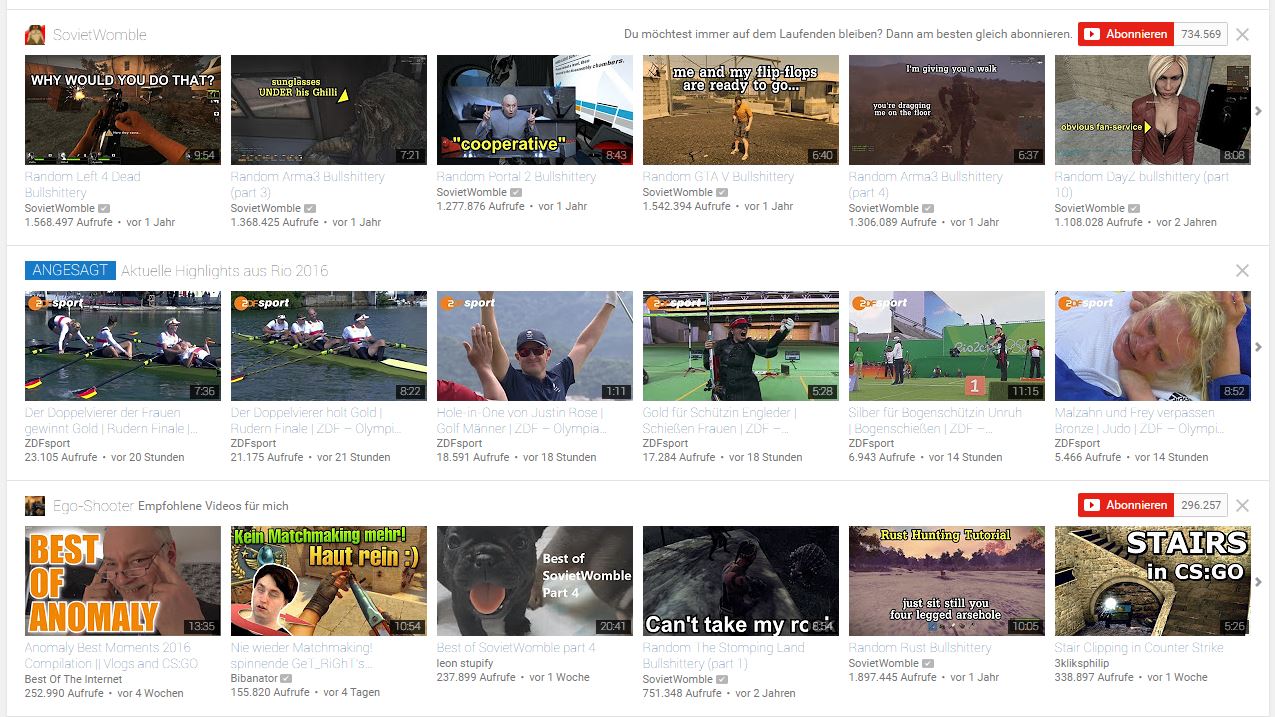This screenshot has width=1275, height=717.
Task: Play the 'WHY WOULD YOU DO THAT?' thumbnail
Action: click(123, 110)
